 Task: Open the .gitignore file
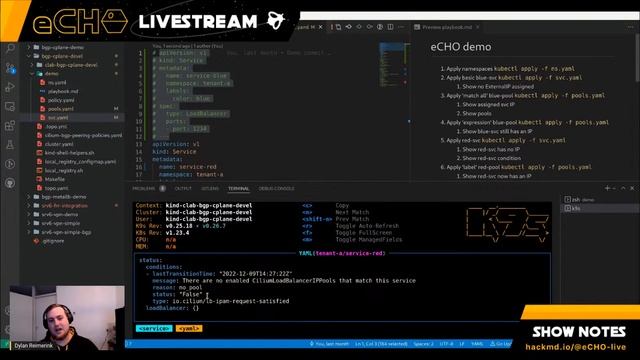coord(72,241)
